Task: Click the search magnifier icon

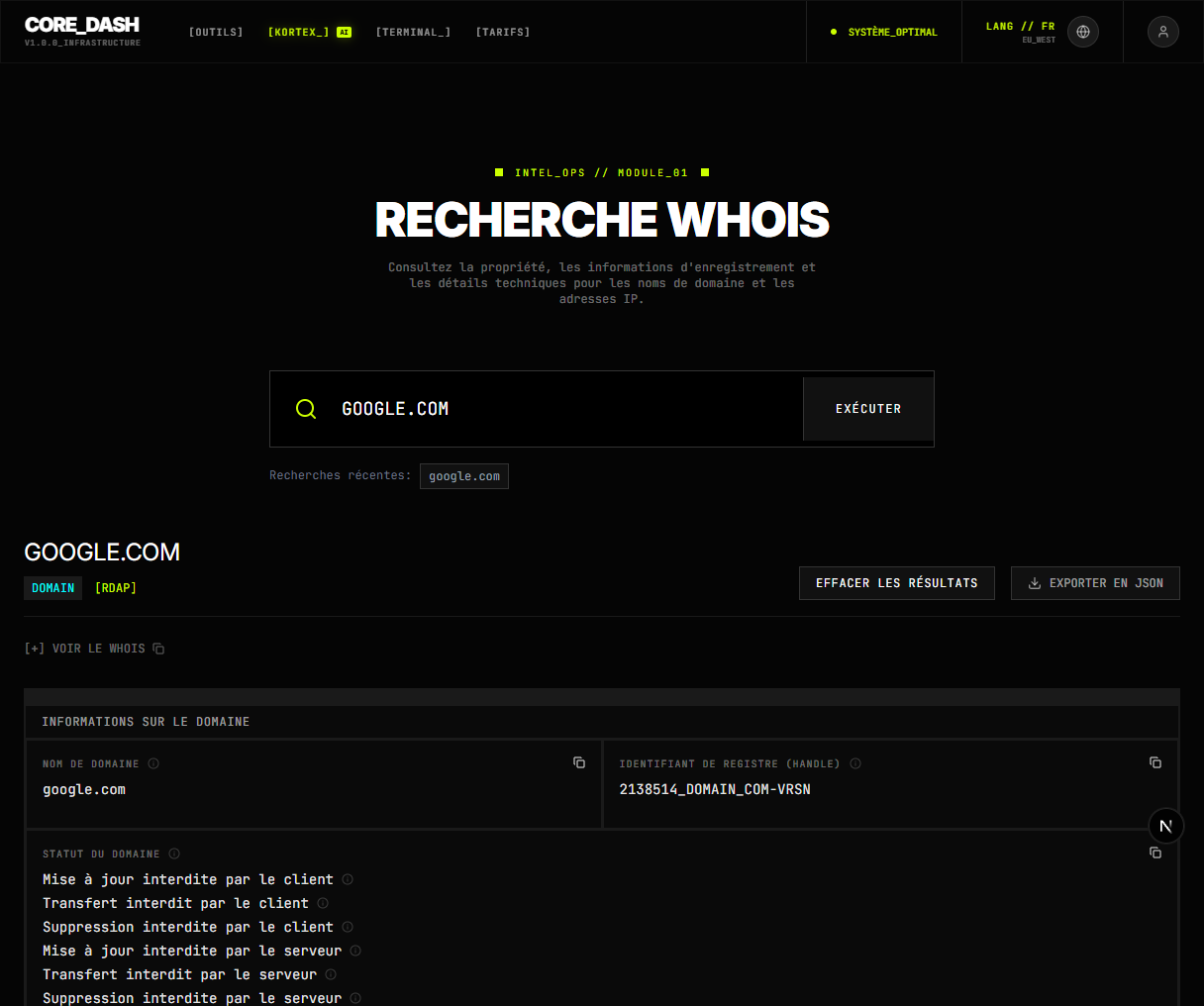Action: 306,409
